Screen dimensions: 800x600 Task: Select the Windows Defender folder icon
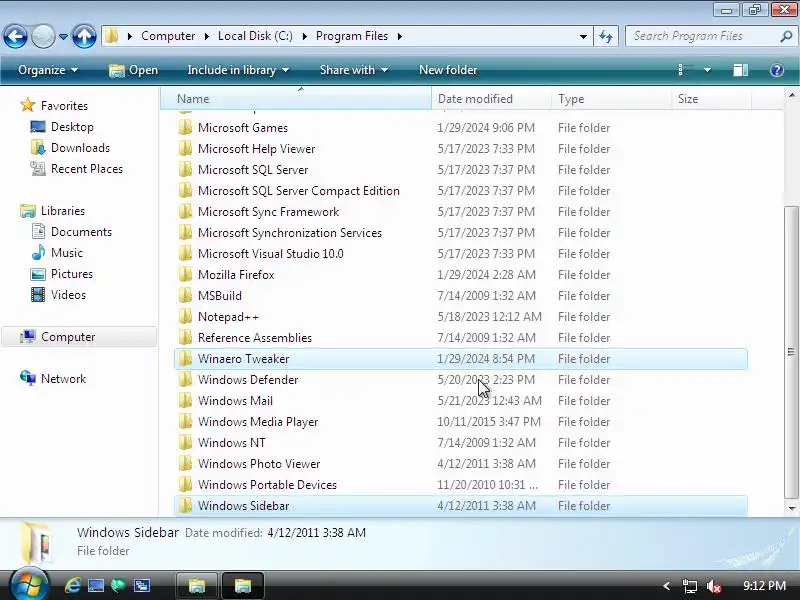point(185,380)
